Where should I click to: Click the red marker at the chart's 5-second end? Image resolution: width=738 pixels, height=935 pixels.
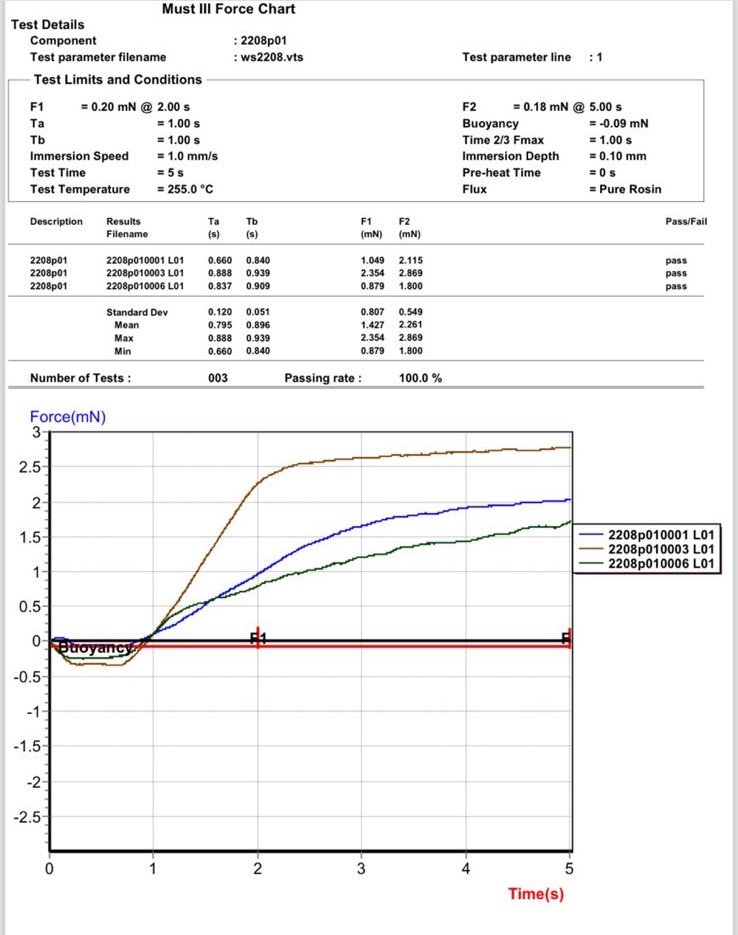(567, 639)
